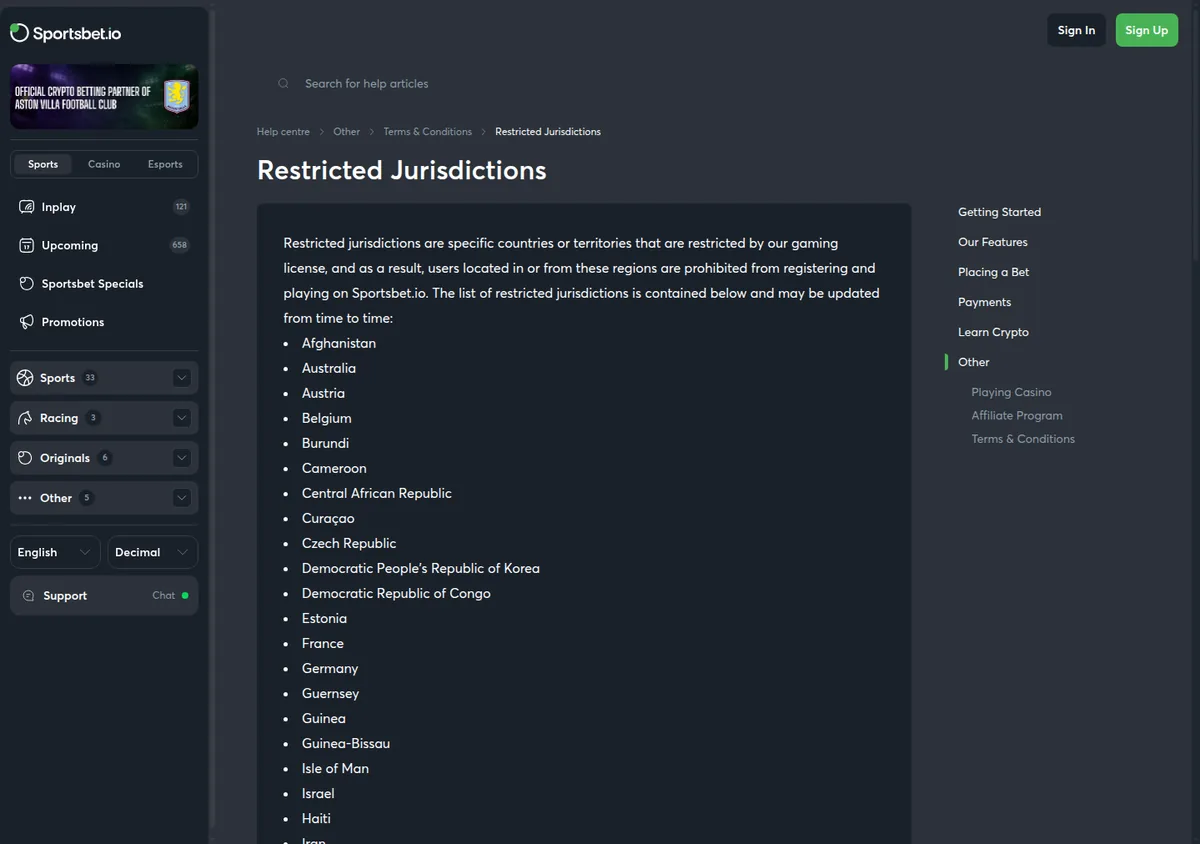Open the Inplay menu entry

(104, 207)
